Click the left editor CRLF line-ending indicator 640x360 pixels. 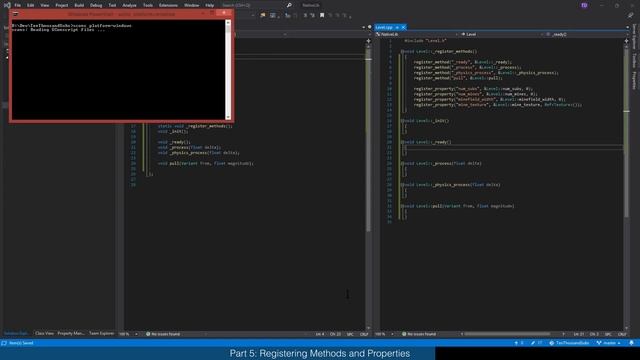[364, 334]
